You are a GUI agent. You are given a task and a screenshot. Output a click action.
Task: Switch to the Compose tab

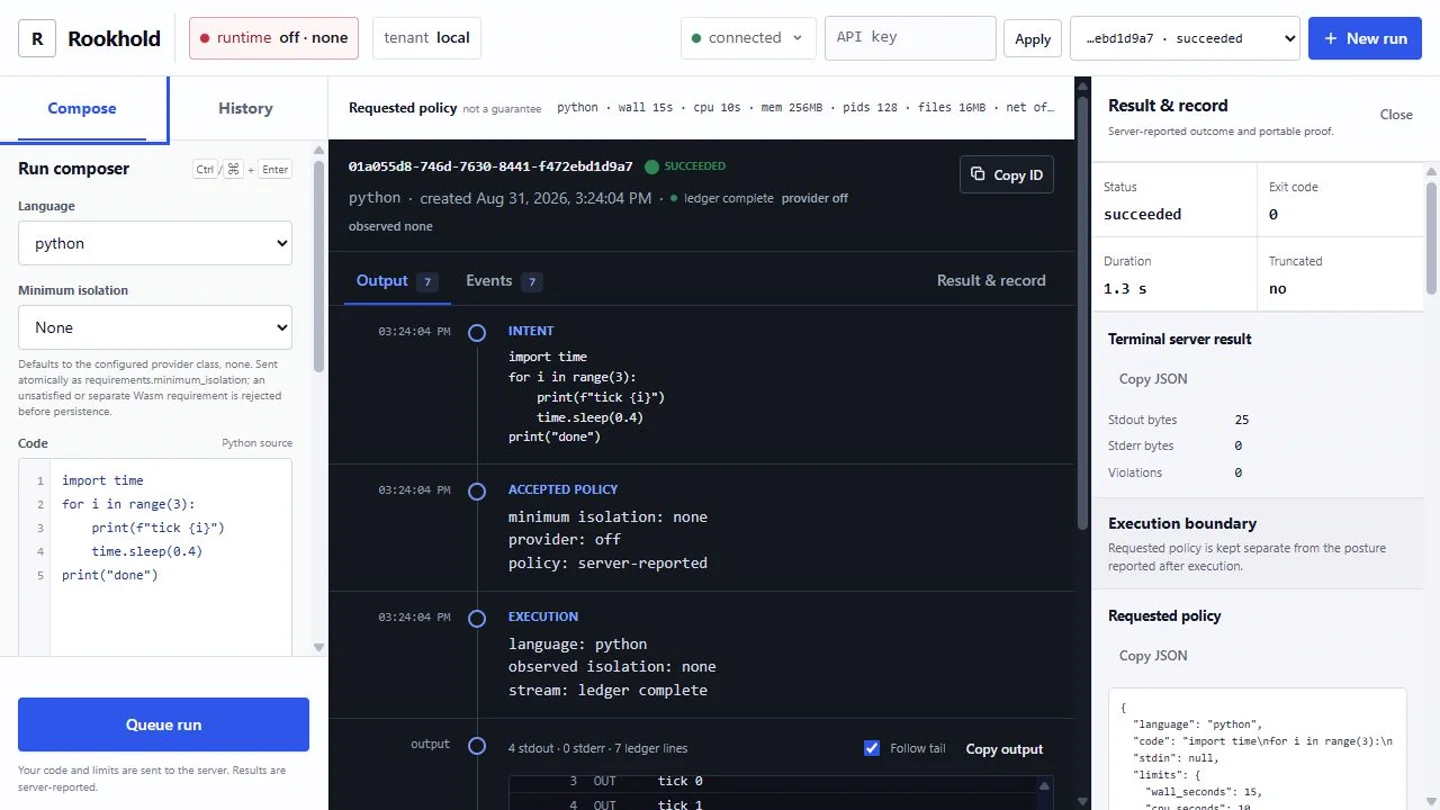click(82, 108)
